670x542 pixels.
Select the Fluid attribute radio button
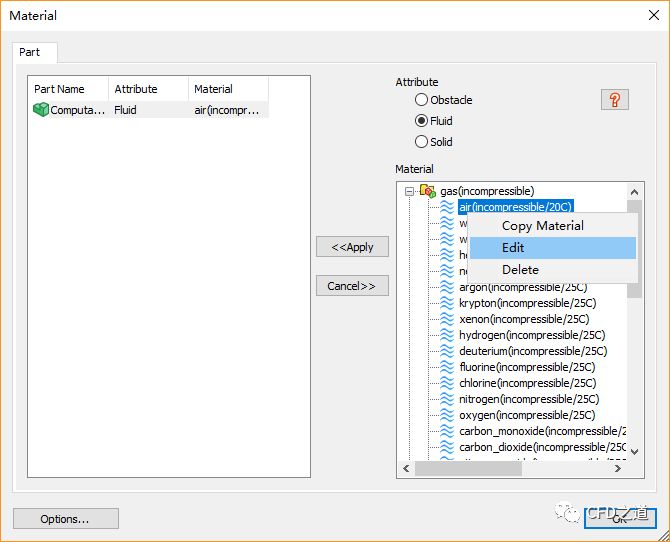click(x=421, y=121)
